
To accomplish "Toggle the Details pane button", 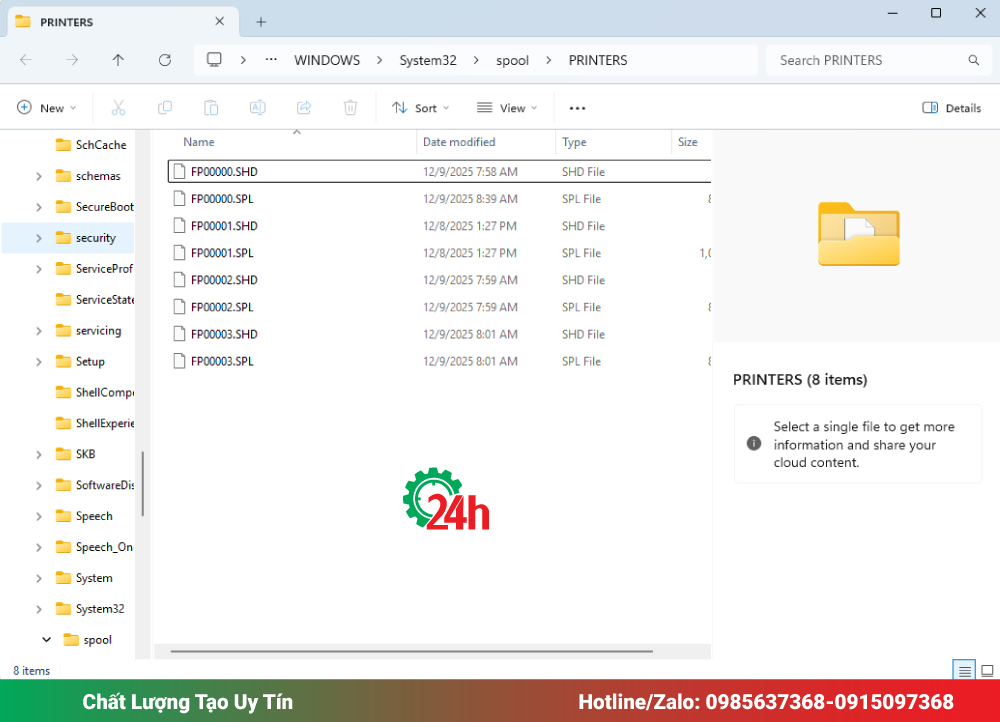I will (x=952, y=108).
